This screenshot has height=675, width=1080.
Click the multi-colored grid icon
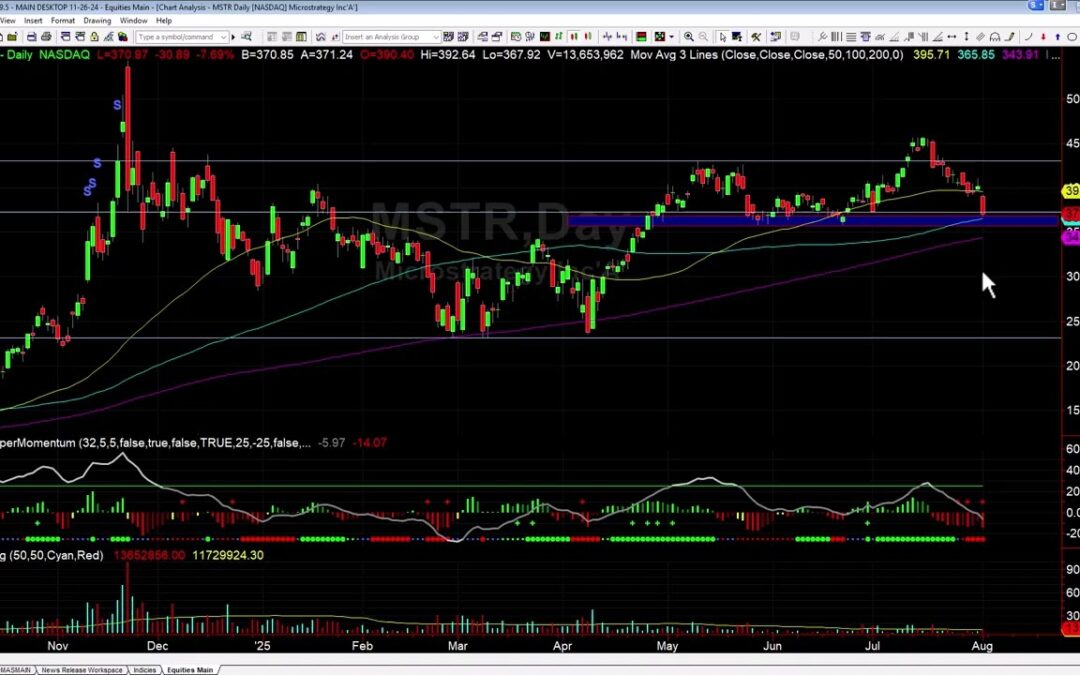pyautogui.click(x=660, y=37)
